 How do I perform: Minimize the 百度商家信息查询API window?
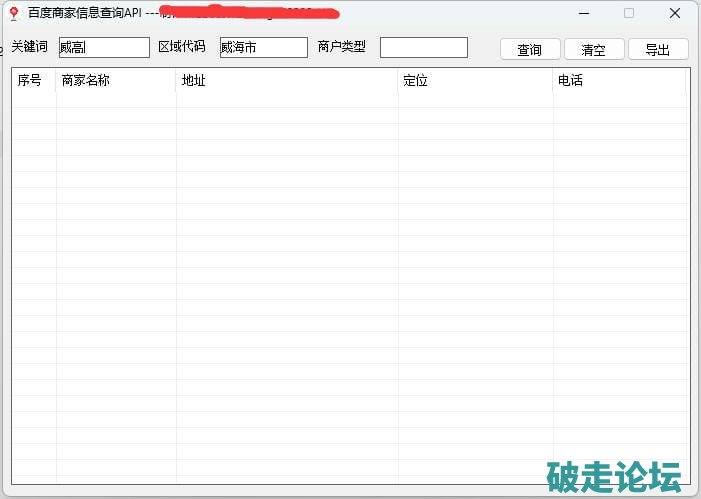pyautogui.click(x=583, y=13)
